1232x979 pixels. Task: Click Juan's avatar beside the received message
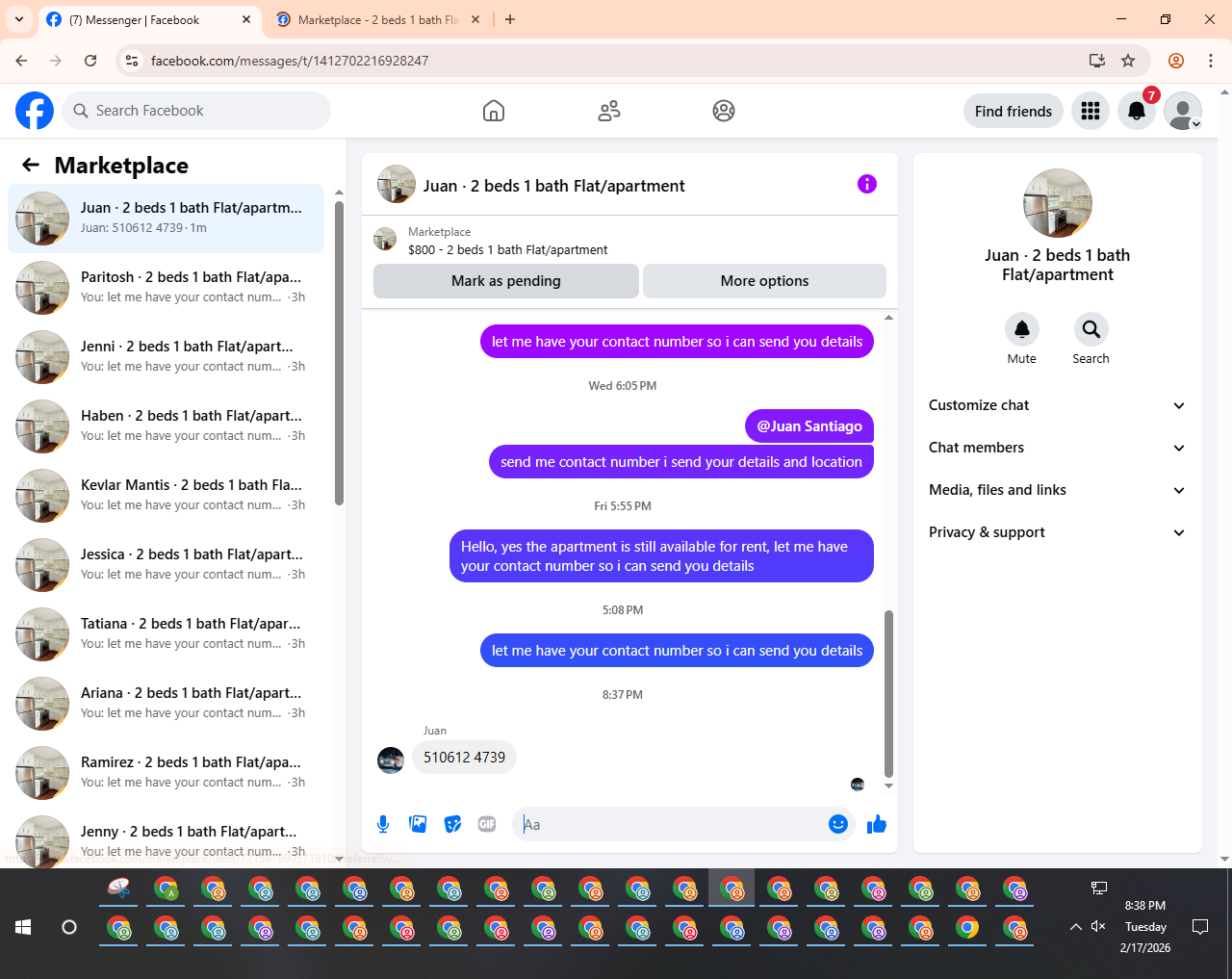coord(391,760)
